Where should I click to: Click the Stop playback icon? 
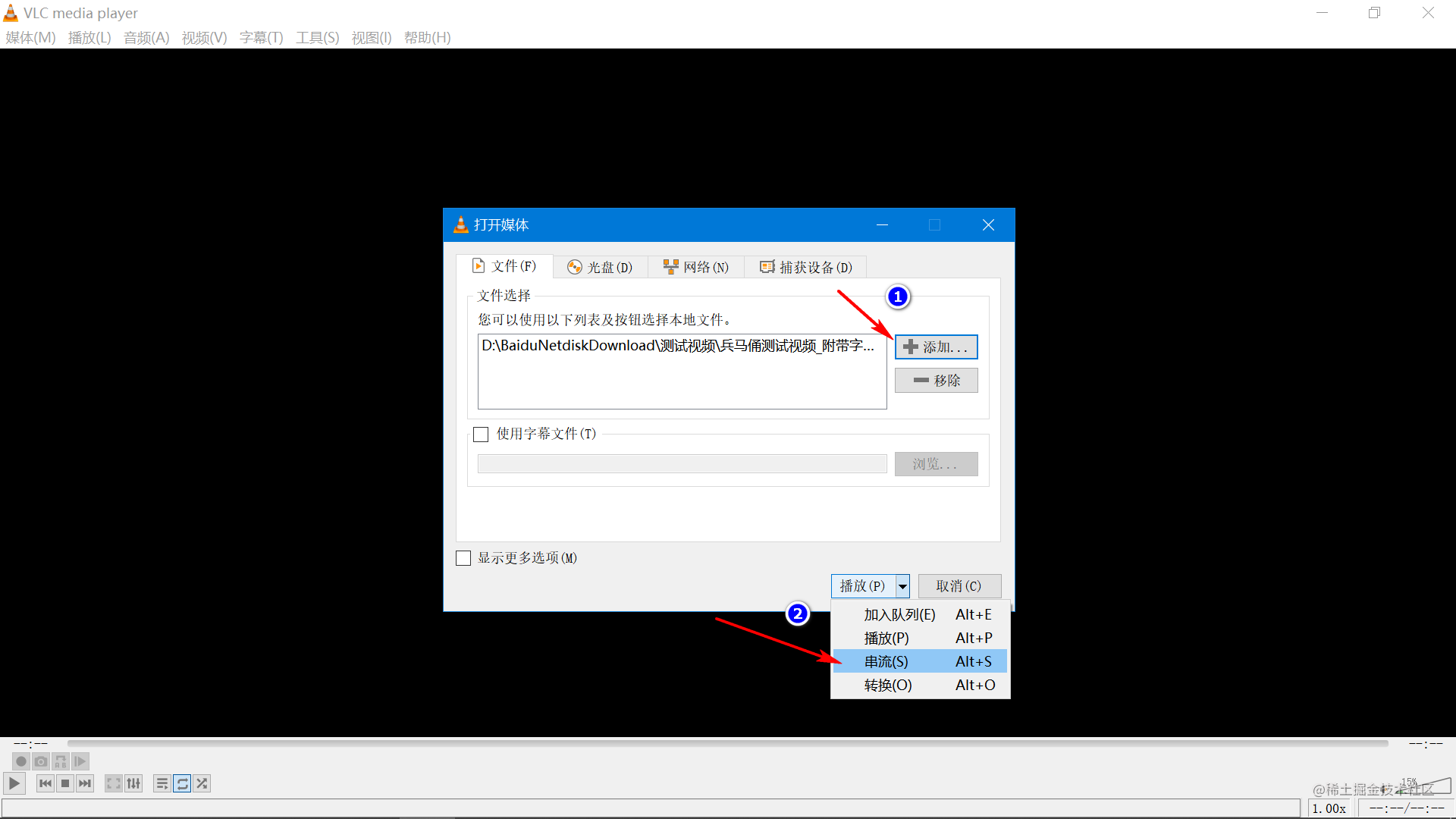click(65, 783)
